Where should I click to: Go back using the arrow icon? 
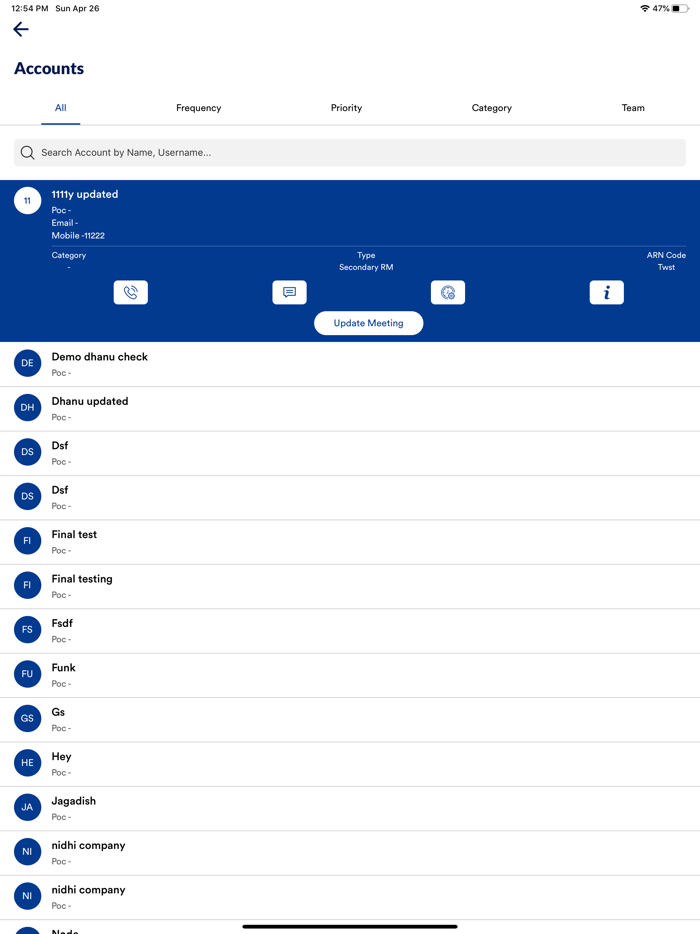pos(21,29)
